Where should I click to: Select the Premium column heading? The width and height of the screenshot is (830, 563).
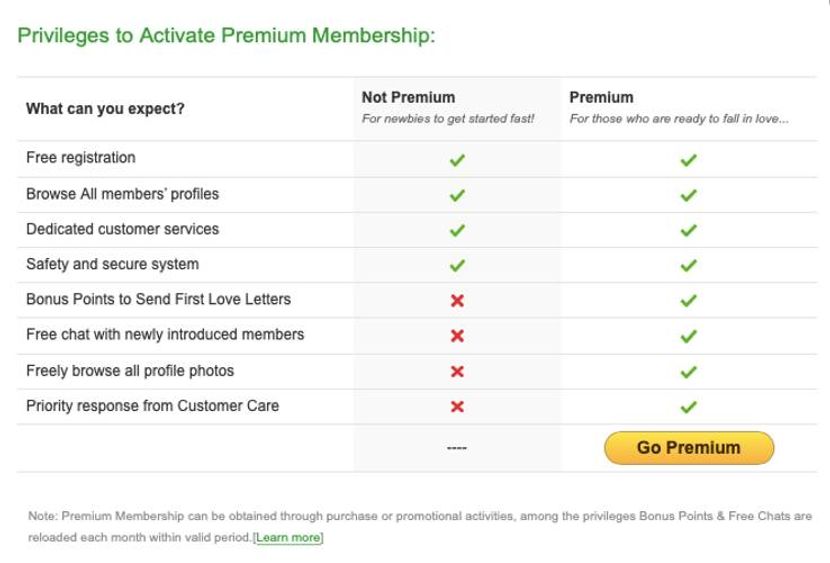[601, 97]
